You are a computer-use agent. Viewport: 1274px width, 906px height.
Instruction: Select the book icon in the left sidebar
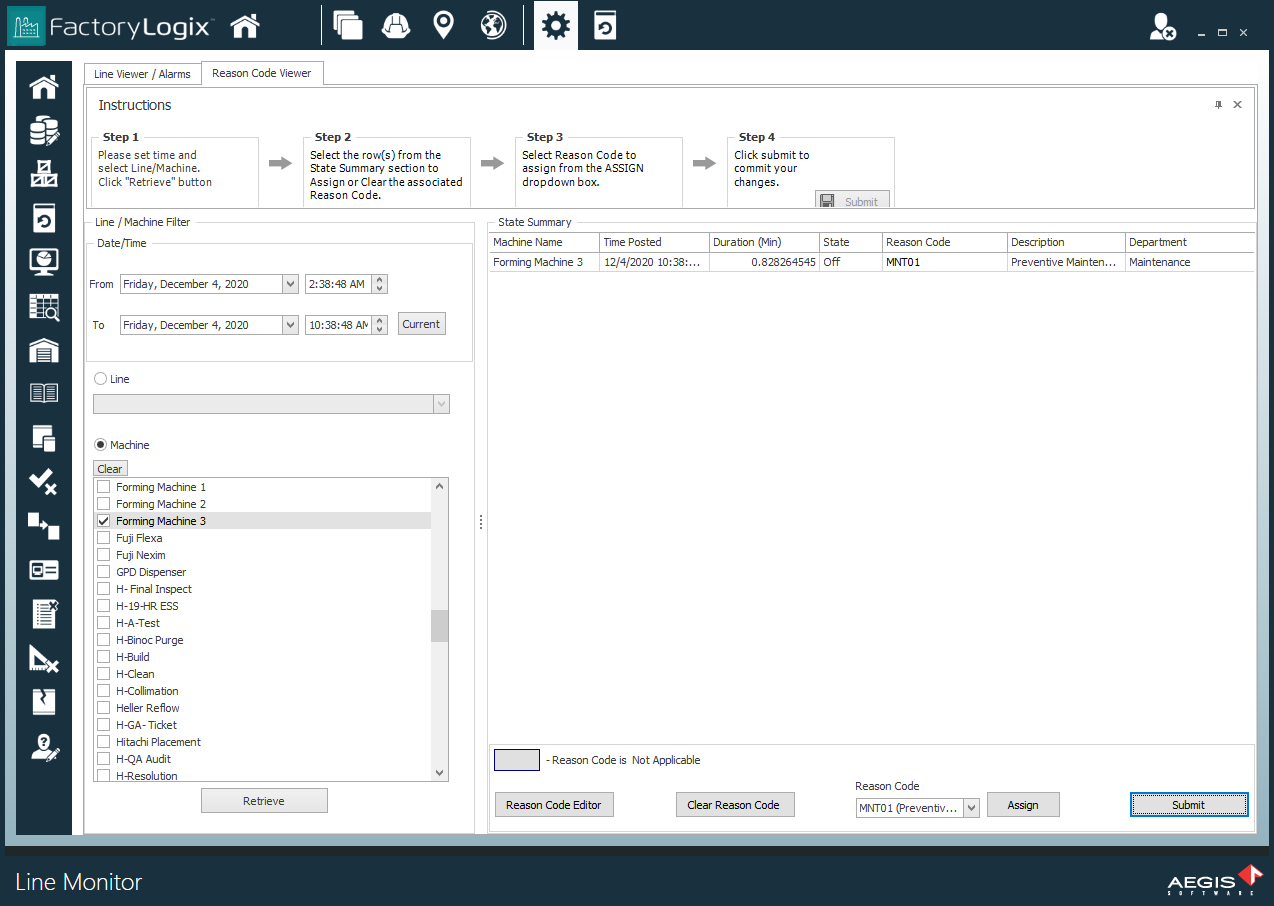point(43,392)
